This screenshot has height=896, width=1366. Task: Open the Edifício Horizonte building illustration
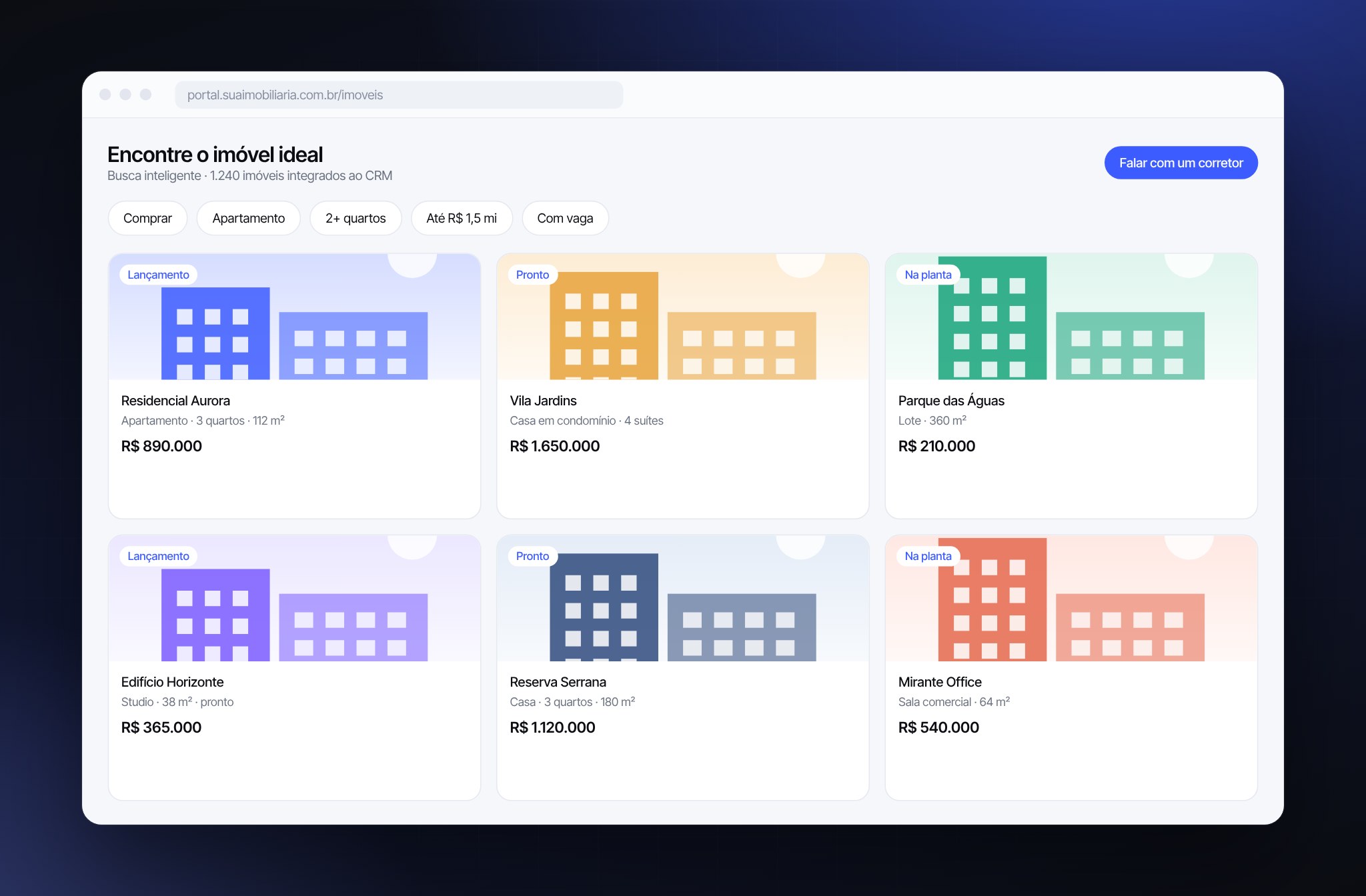(294, 598)
